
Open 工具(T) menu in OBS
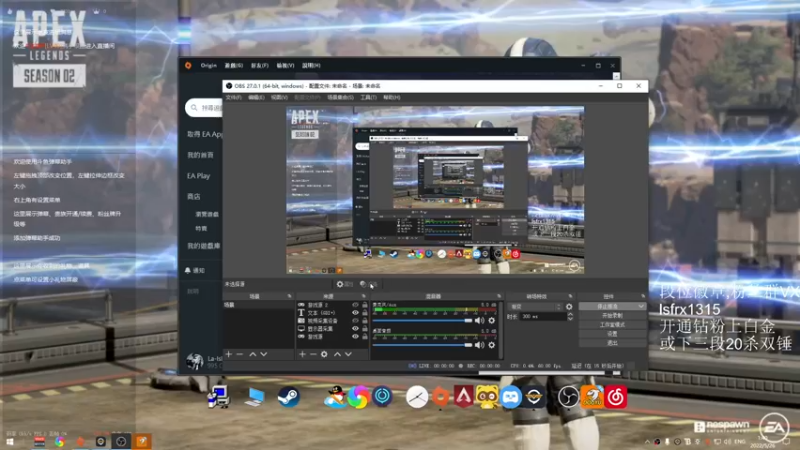pyautogui.click(x=368, y=97)
